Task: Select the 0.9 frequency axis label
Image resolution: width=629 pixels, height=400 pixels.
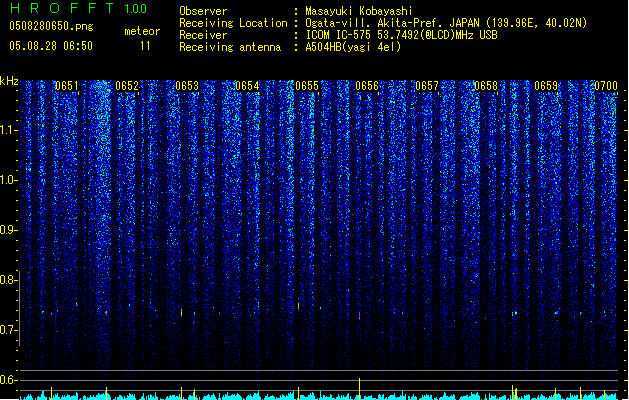Action: (8, 230)
